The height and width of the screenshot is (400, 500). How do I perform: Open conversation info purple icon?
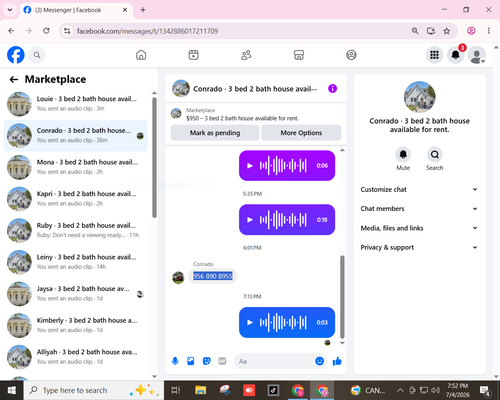(332, 88)
